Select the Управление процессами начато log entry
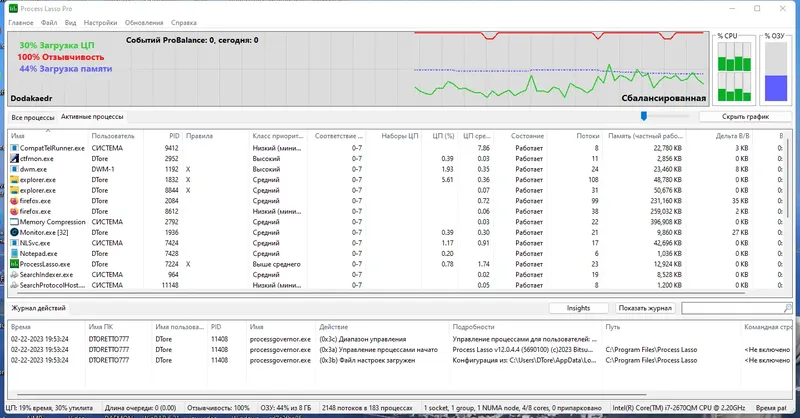 [x=401, y=350]
